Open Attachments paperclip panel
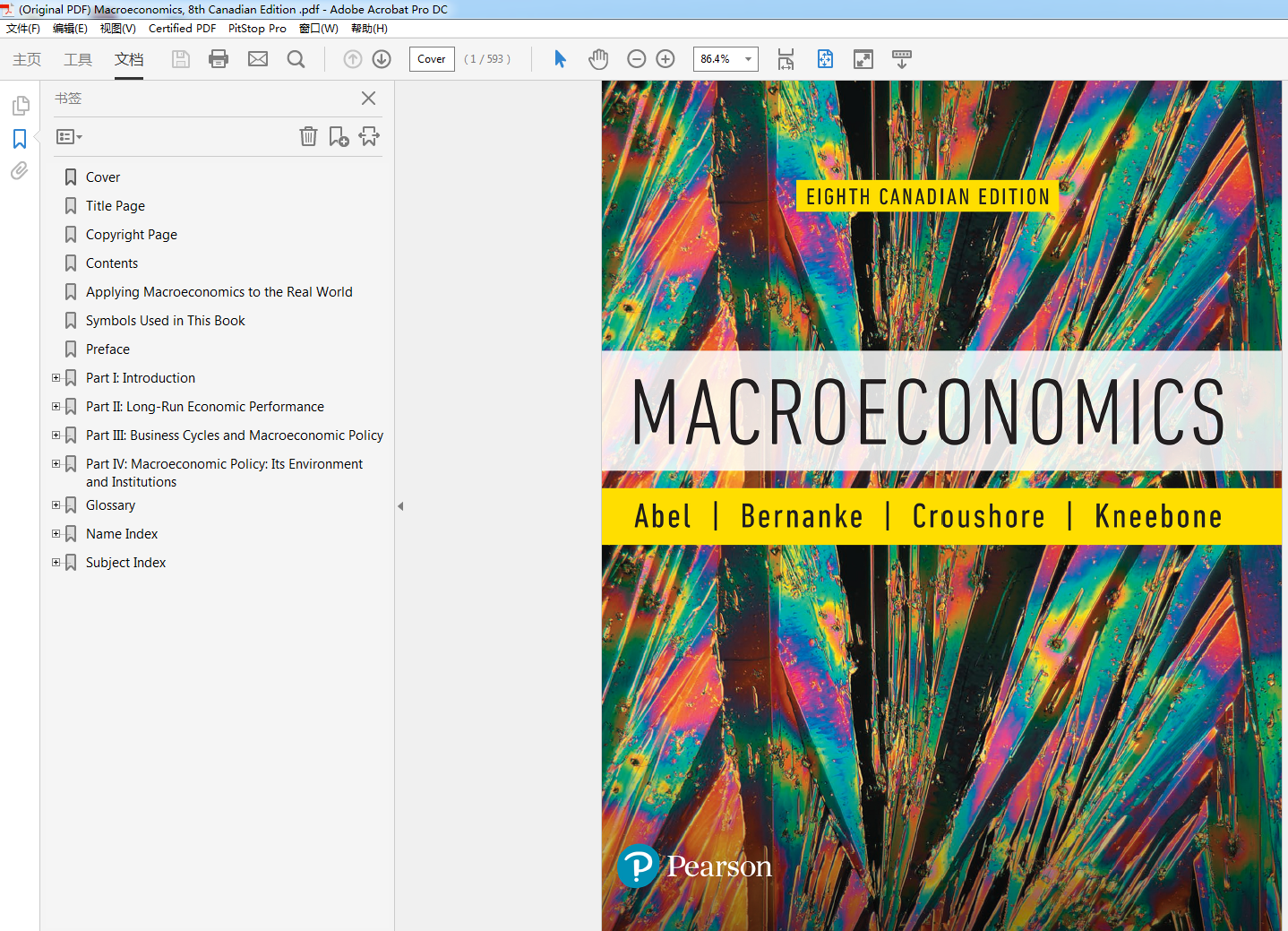1288x931 pixels. click(20, 170)
